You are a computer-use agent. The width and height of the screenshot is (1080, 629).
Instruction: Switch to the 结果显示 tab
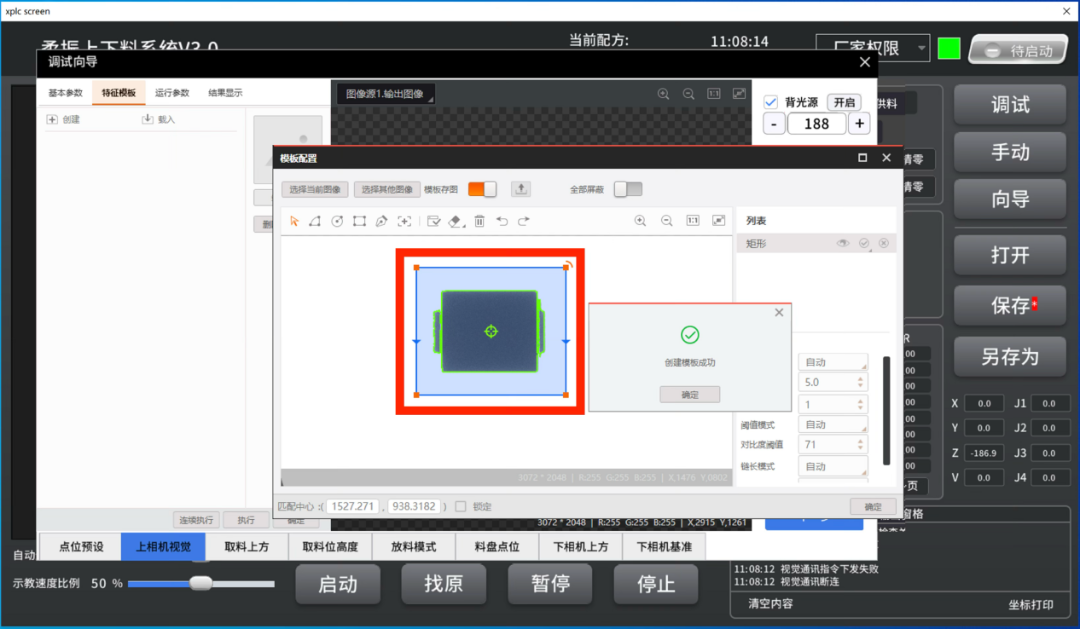225,92
